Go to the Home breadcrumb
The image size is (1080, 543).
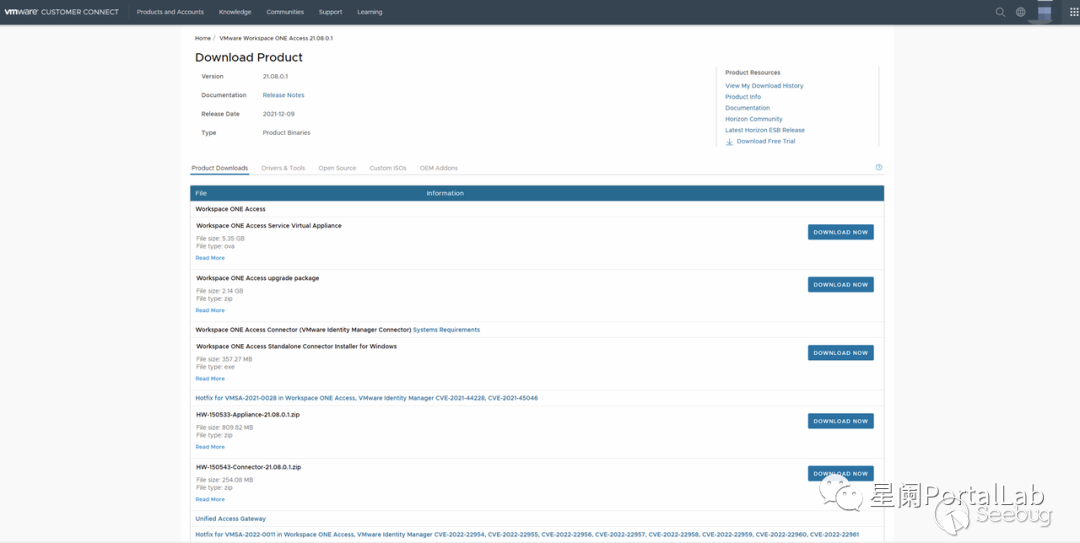202,39
